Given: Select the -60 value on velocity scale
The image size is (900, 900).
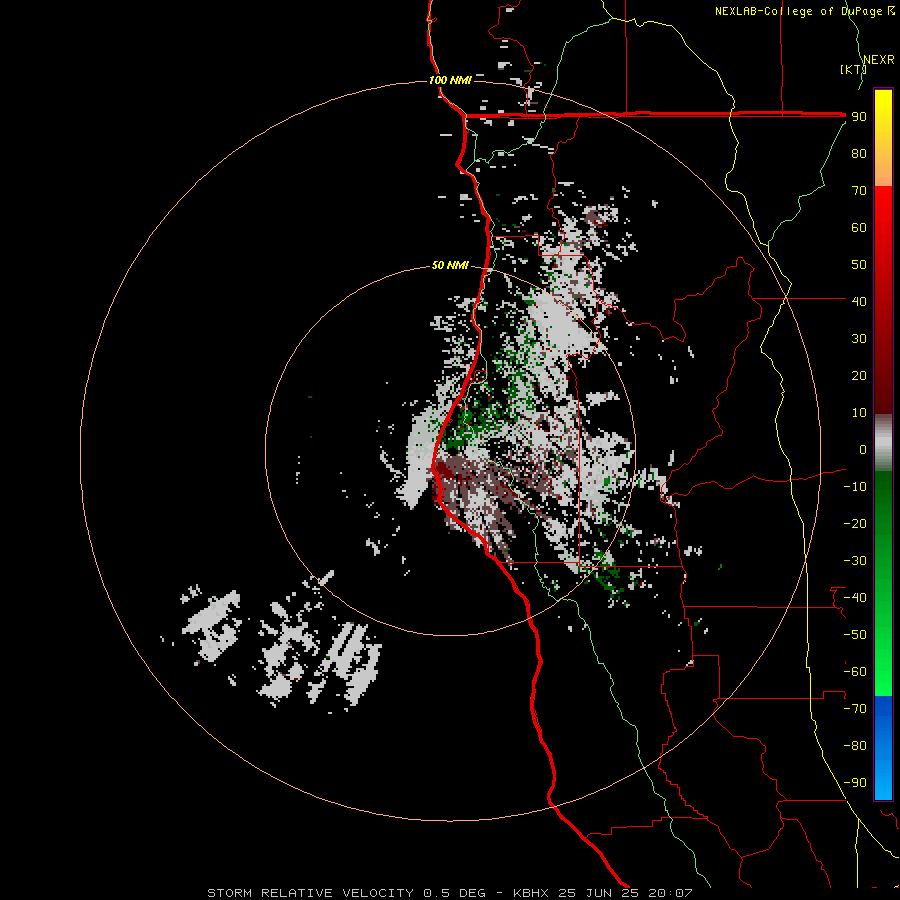Looking at the screenshot, I should pos(855,672).
